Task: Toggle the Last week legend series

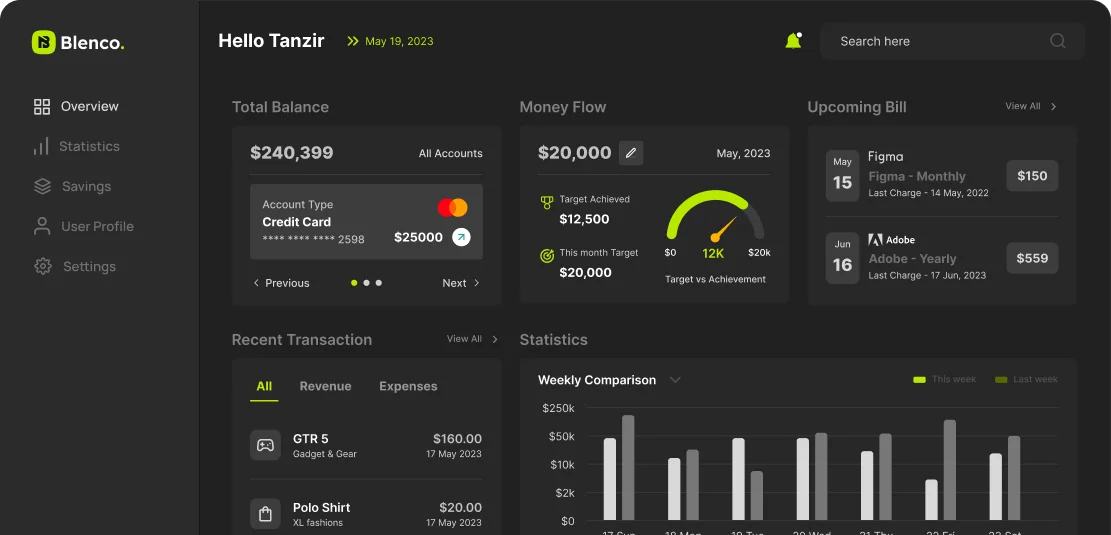Action: coord(1026,380)
